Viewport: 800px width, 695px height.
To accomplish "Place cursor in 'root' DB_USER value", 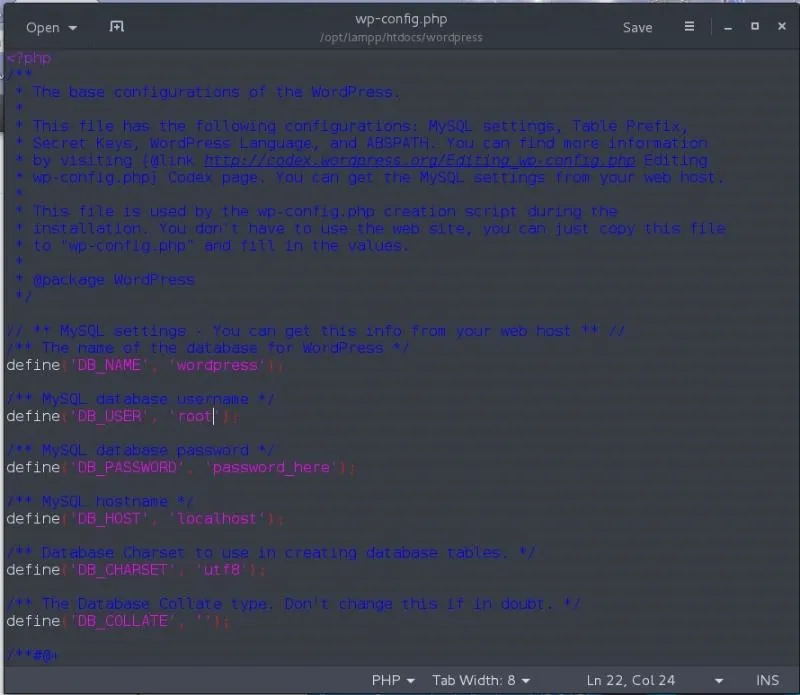I will [194, 416].
